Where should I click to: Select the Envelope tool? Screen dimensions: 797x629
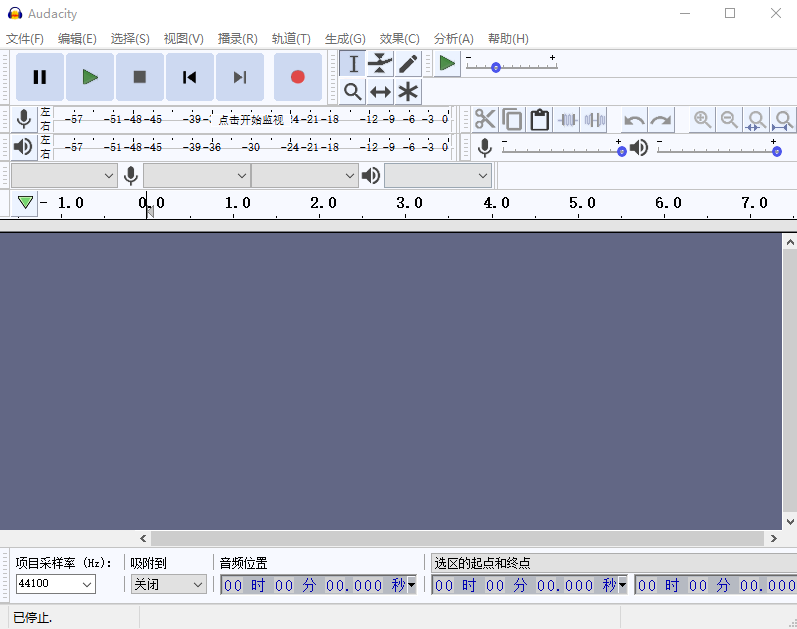pyautogui.click(x=380, y=64)
